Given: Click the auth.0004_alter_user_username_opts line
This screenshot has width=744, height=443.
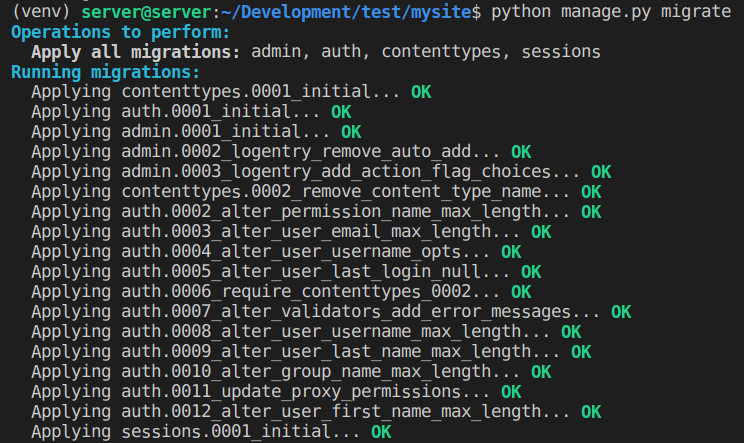Looking at the screenshot, I should click(276, 252).
